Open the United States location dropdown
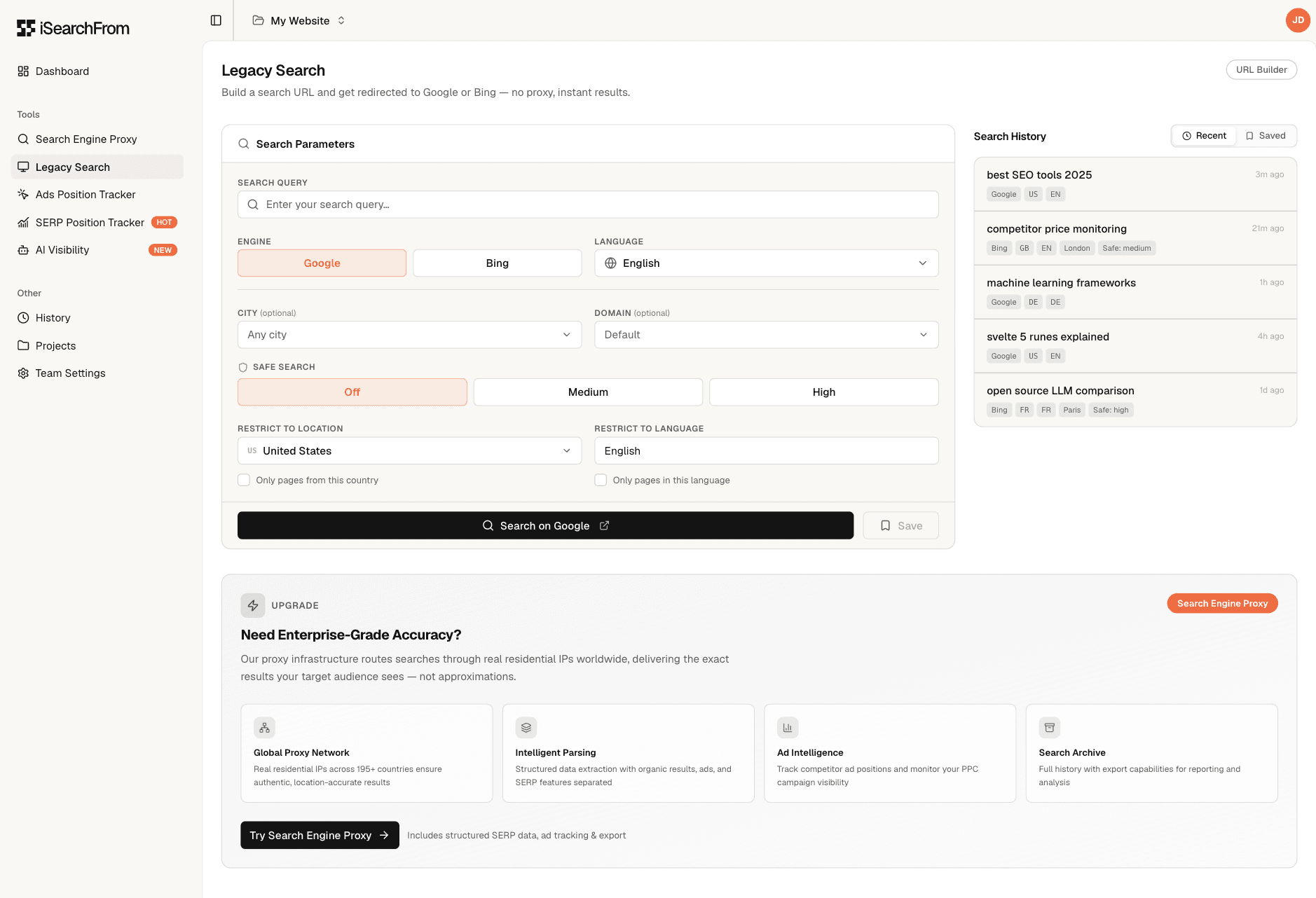This screenshot has width=1316, height=898. pyautogui.click(x=410, y=451)
